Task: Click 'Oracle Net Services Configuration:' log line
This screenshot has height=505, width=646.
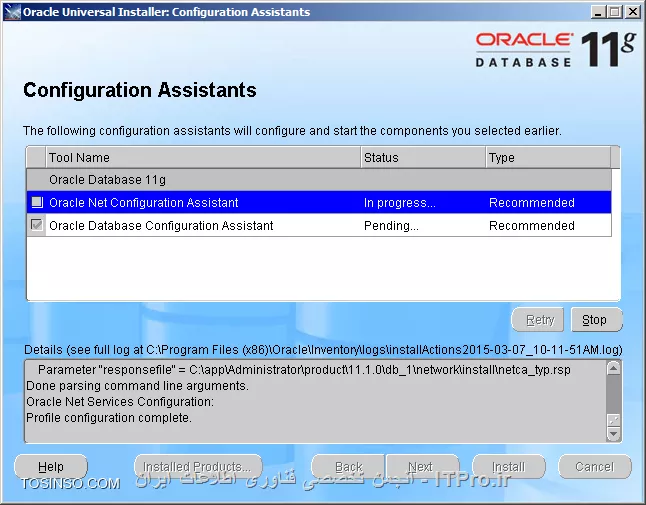Action: 120,402
